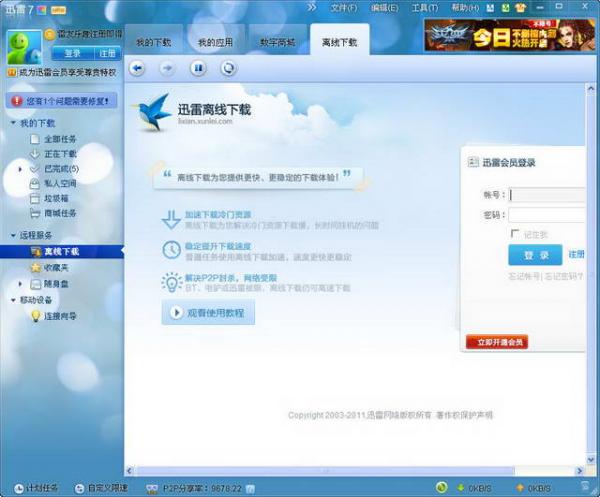Click the red 立即开通会员 button
Image resolution: width=600 pixels, height=497 pixels.
pos(497,342)
